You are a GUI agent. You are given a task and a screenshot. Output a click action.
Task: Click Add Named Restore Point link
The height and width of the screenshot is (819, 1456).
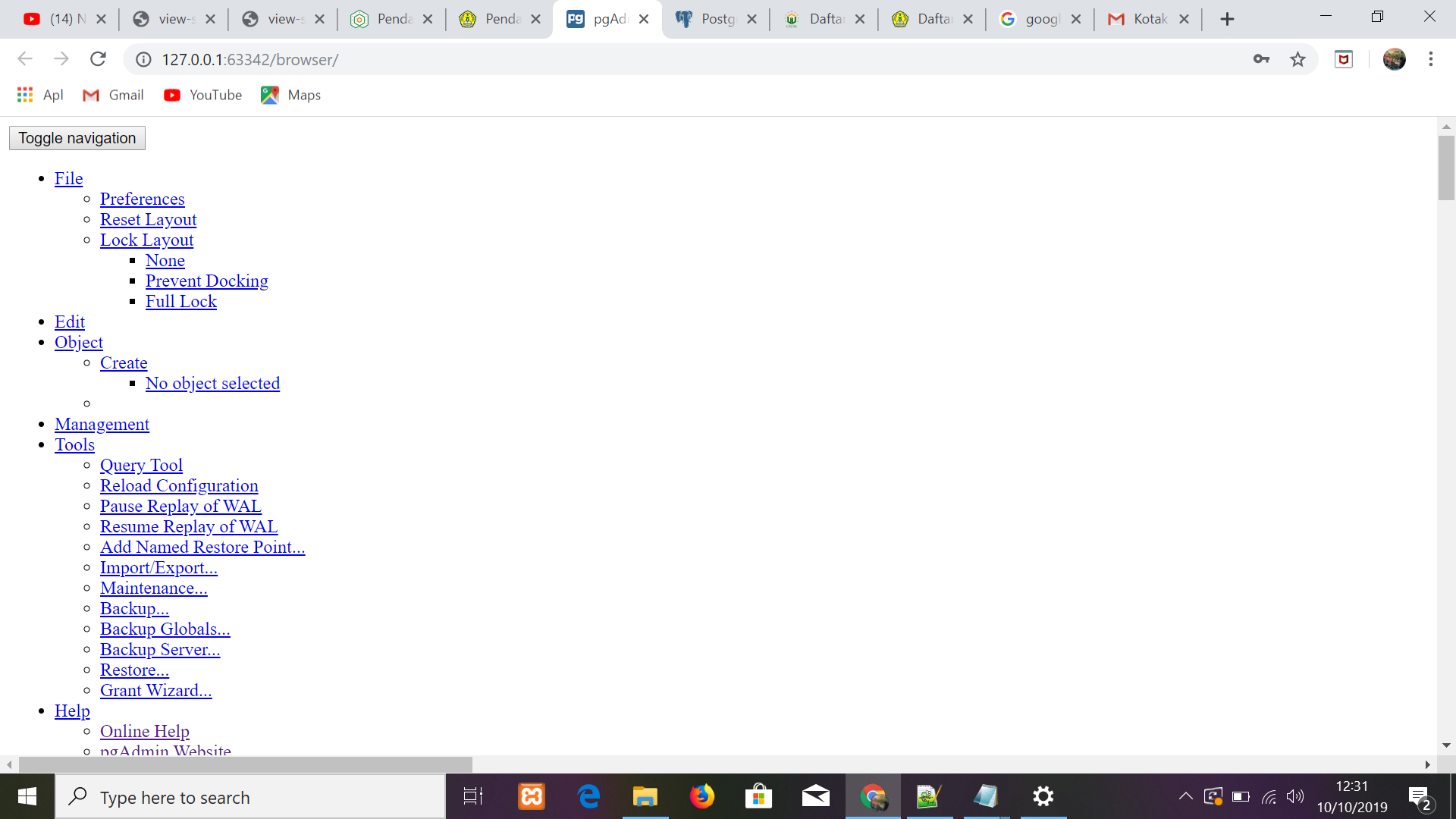(x=202, y=547)
